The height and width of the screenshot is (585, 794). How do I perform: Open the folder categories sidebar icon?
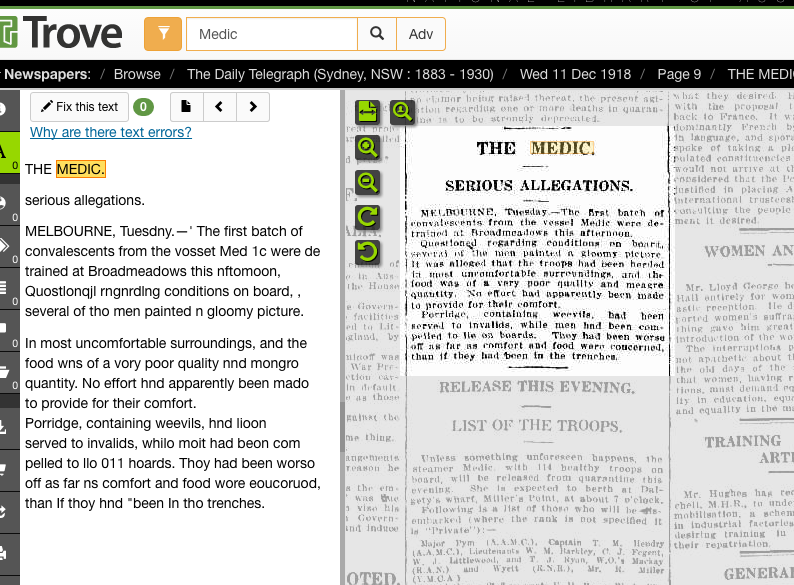point(10,372)
